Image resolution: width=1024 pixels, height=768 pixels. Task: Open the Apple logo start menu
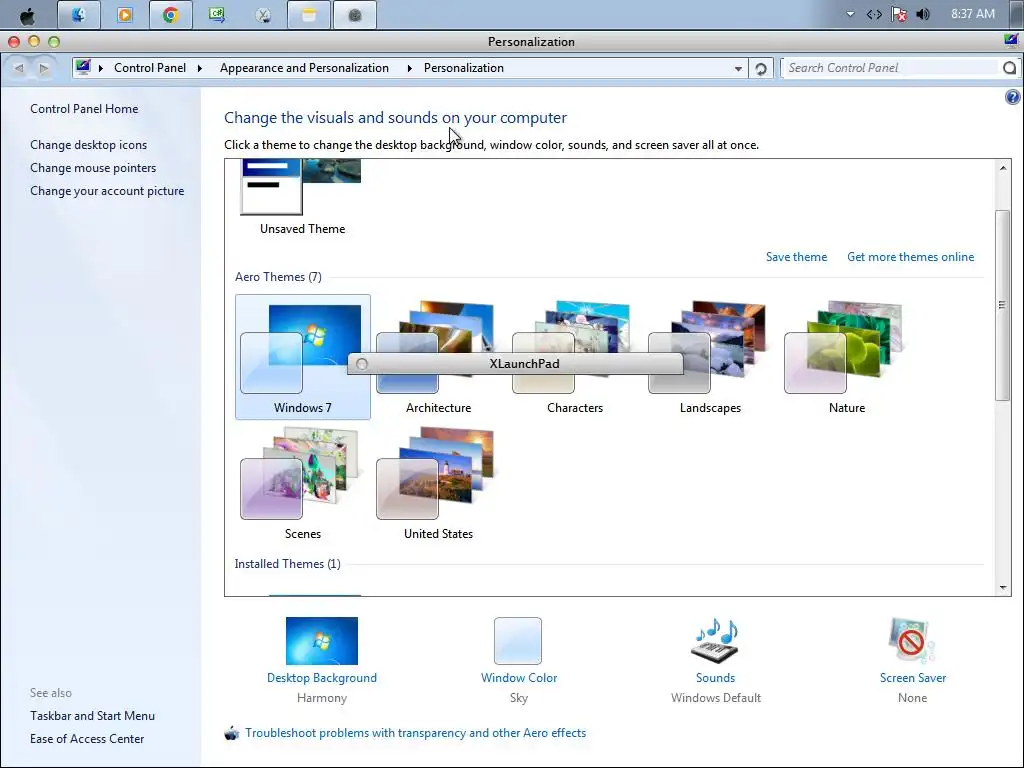pyautogui.click(x=27, y=14)
